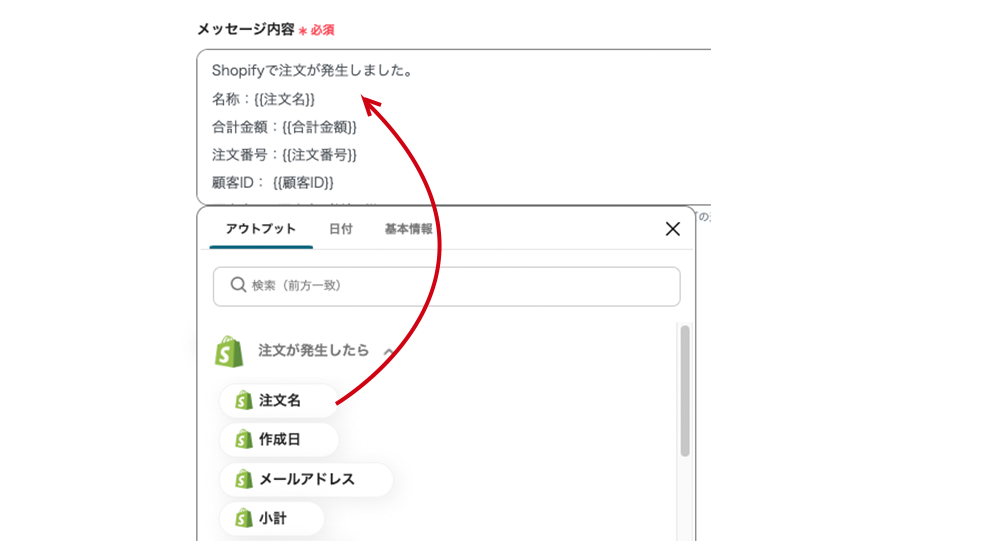Screen dimensions: 1000x559
Task: Insert the 注文名 output value
Action: (x=279, y=400)
